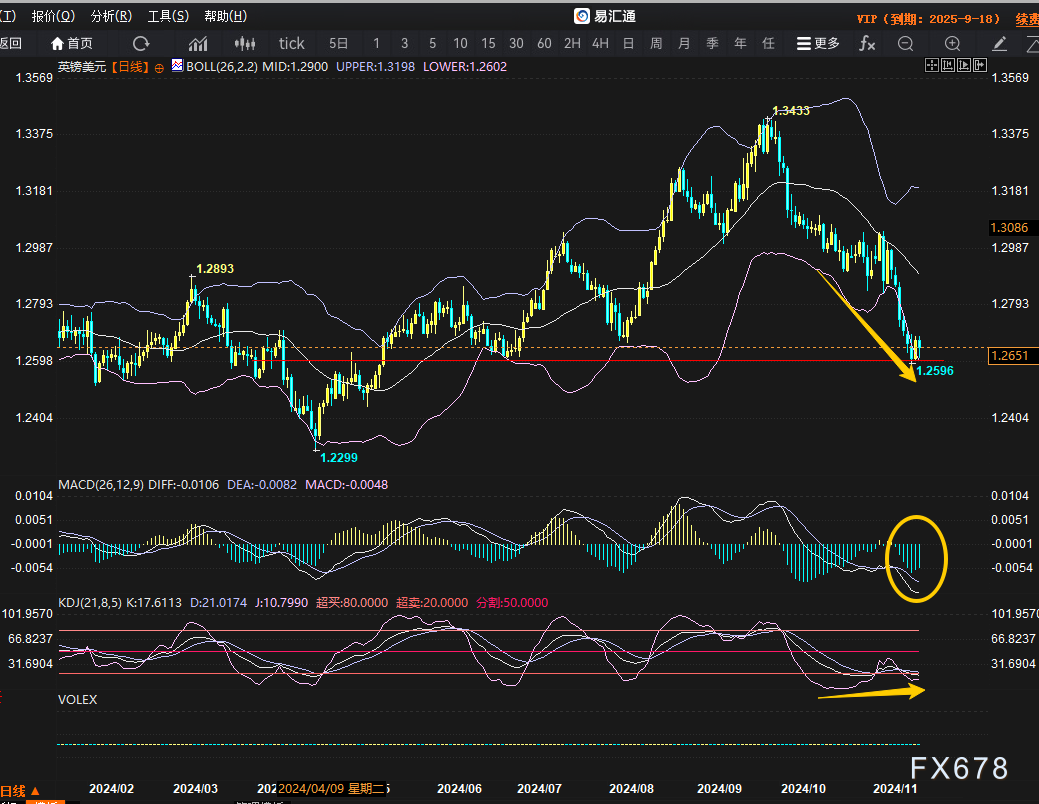The width and height of the screenshot is (1039, 804).
Task: Zoom in the chart with plus magnifier
Action: click(x=952, y=43)
